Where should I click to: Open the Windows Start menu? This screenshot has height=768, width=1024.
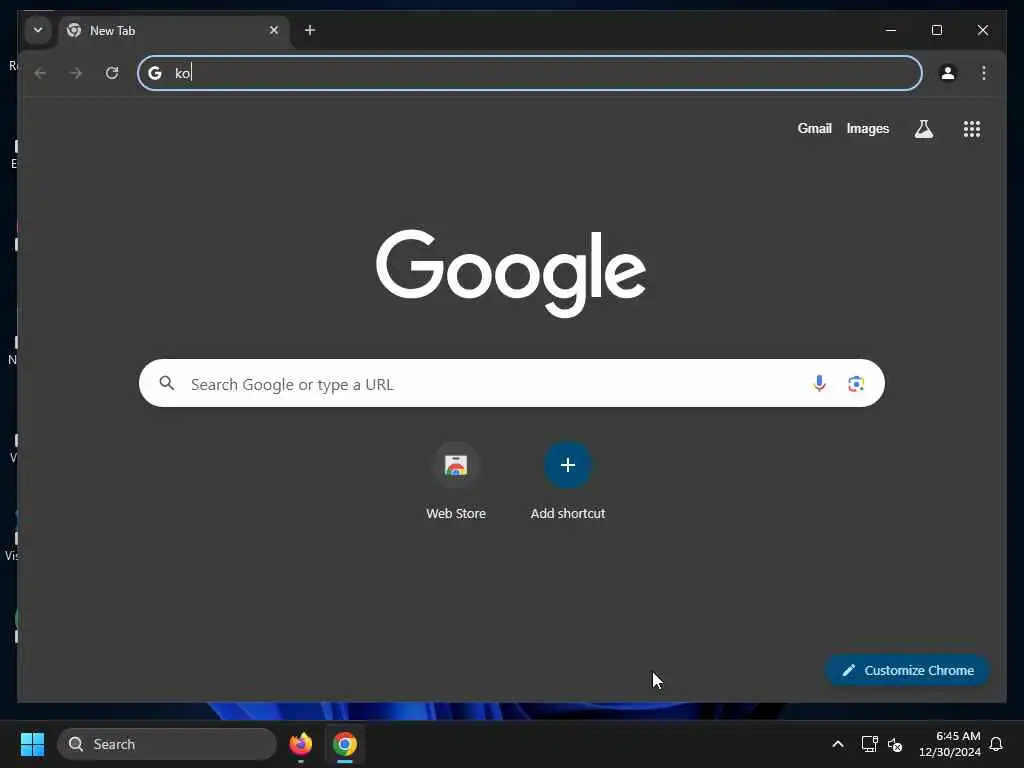pos(32,744)
